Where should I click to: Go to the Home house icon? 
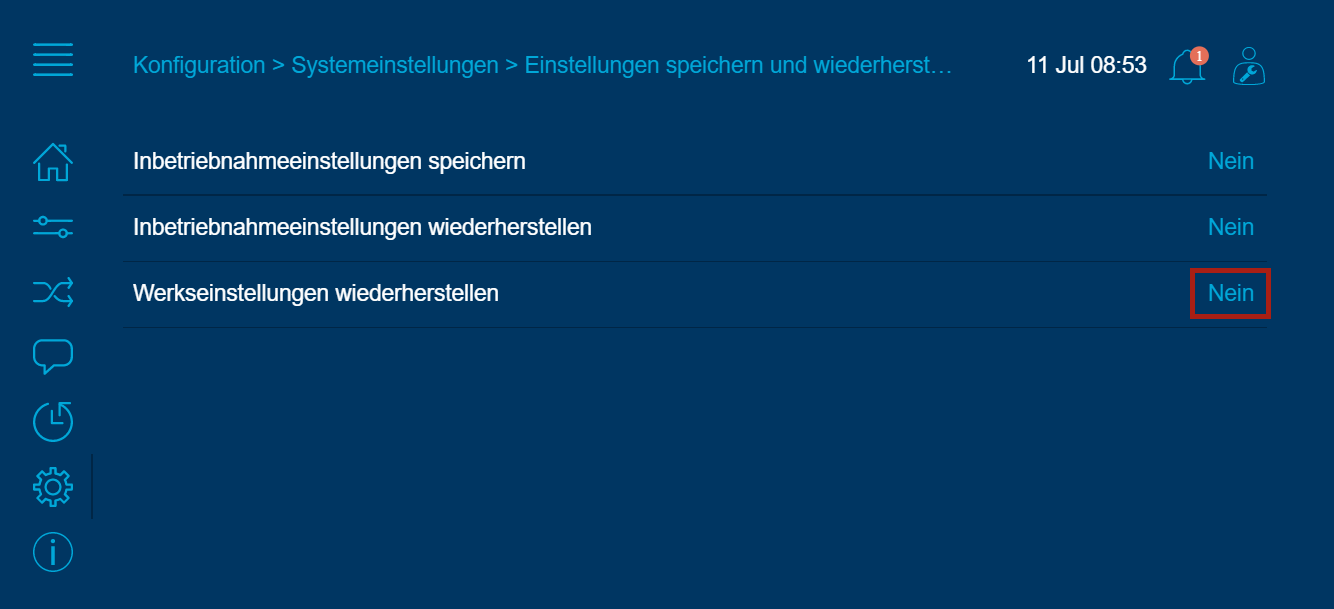[53, 162]
